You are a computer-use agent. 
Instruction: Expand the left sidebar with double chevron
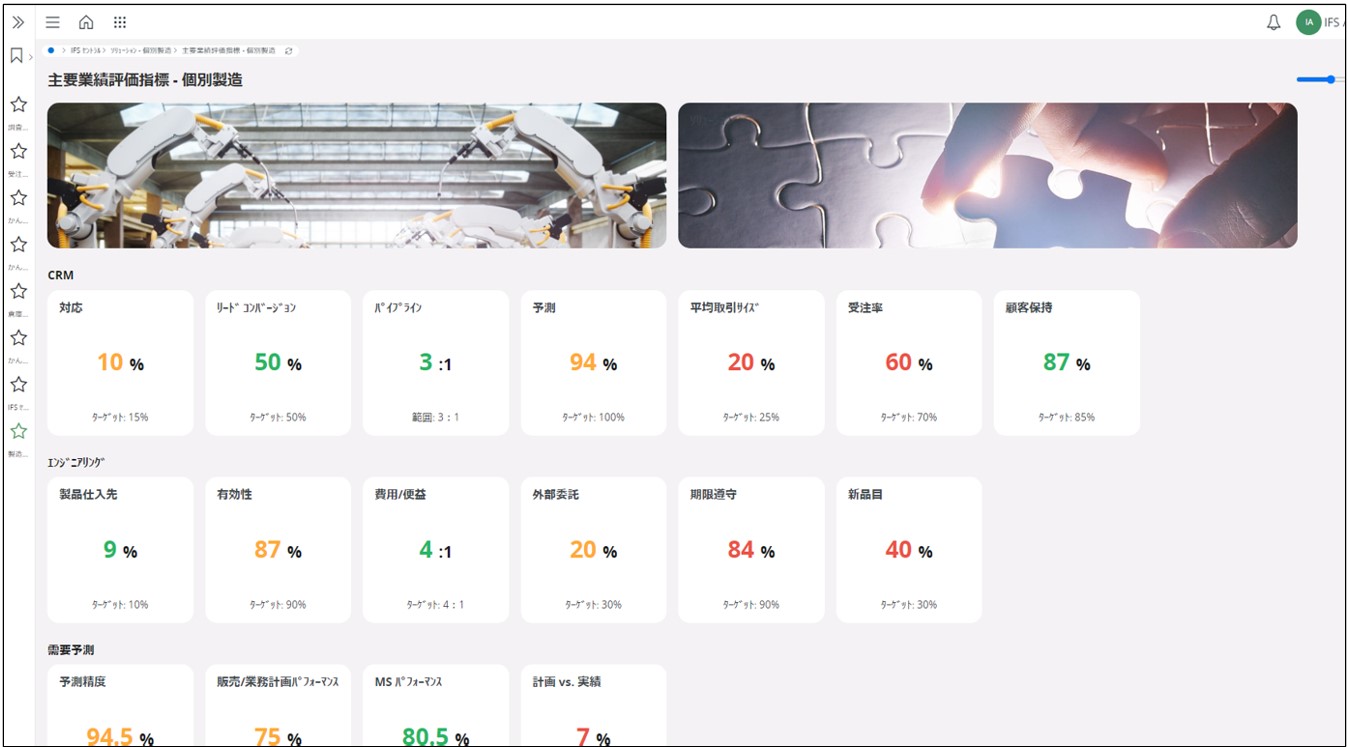18,22
